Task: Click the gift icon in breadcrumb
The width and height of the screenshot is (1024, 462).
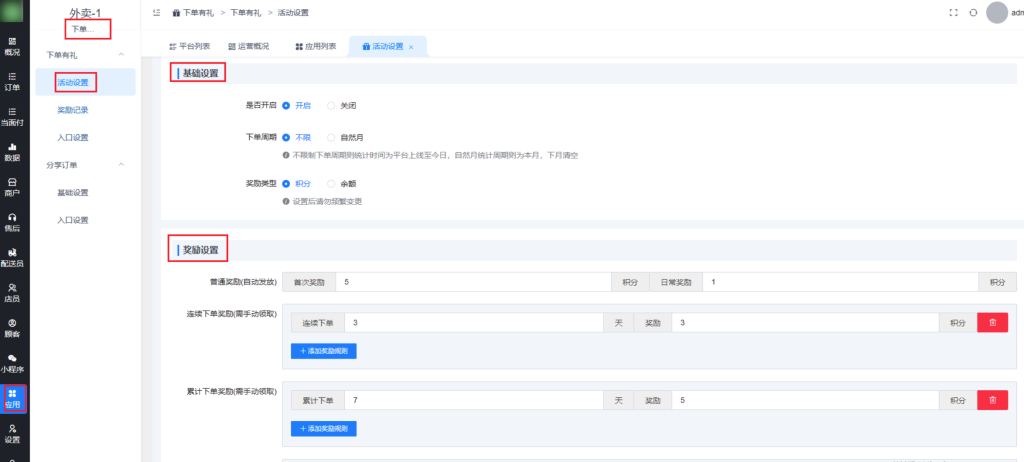Action: coord(176,12)
